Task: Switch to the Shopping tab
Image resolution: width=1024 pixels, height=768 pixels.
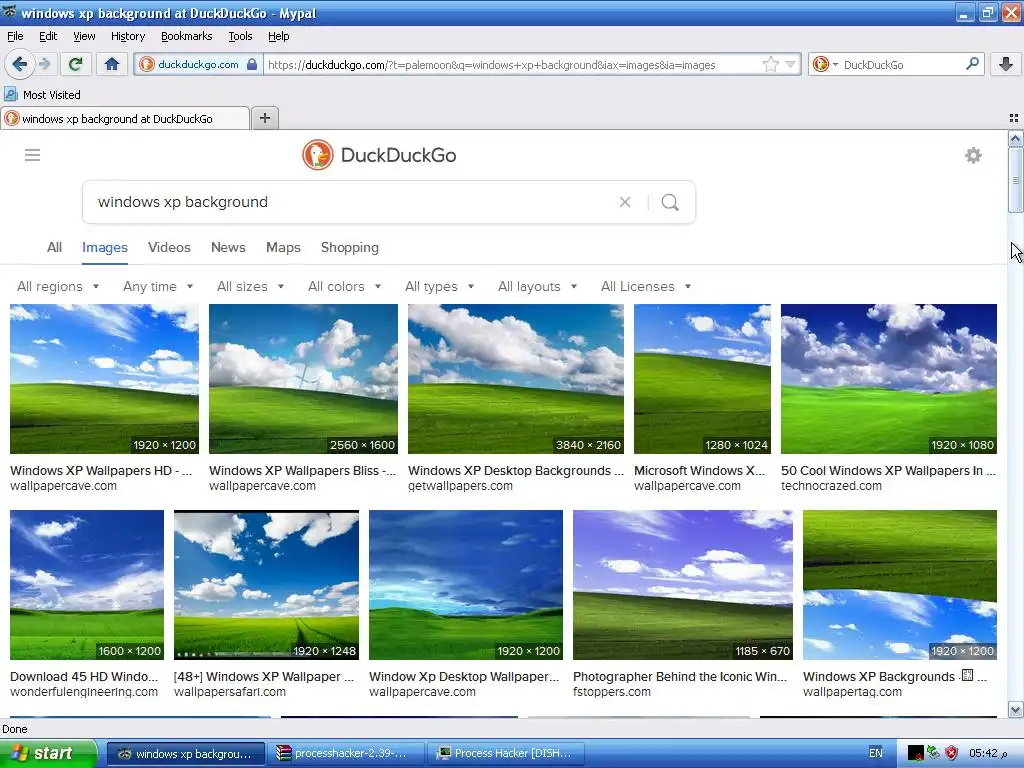Action: [x=349, y=248]
